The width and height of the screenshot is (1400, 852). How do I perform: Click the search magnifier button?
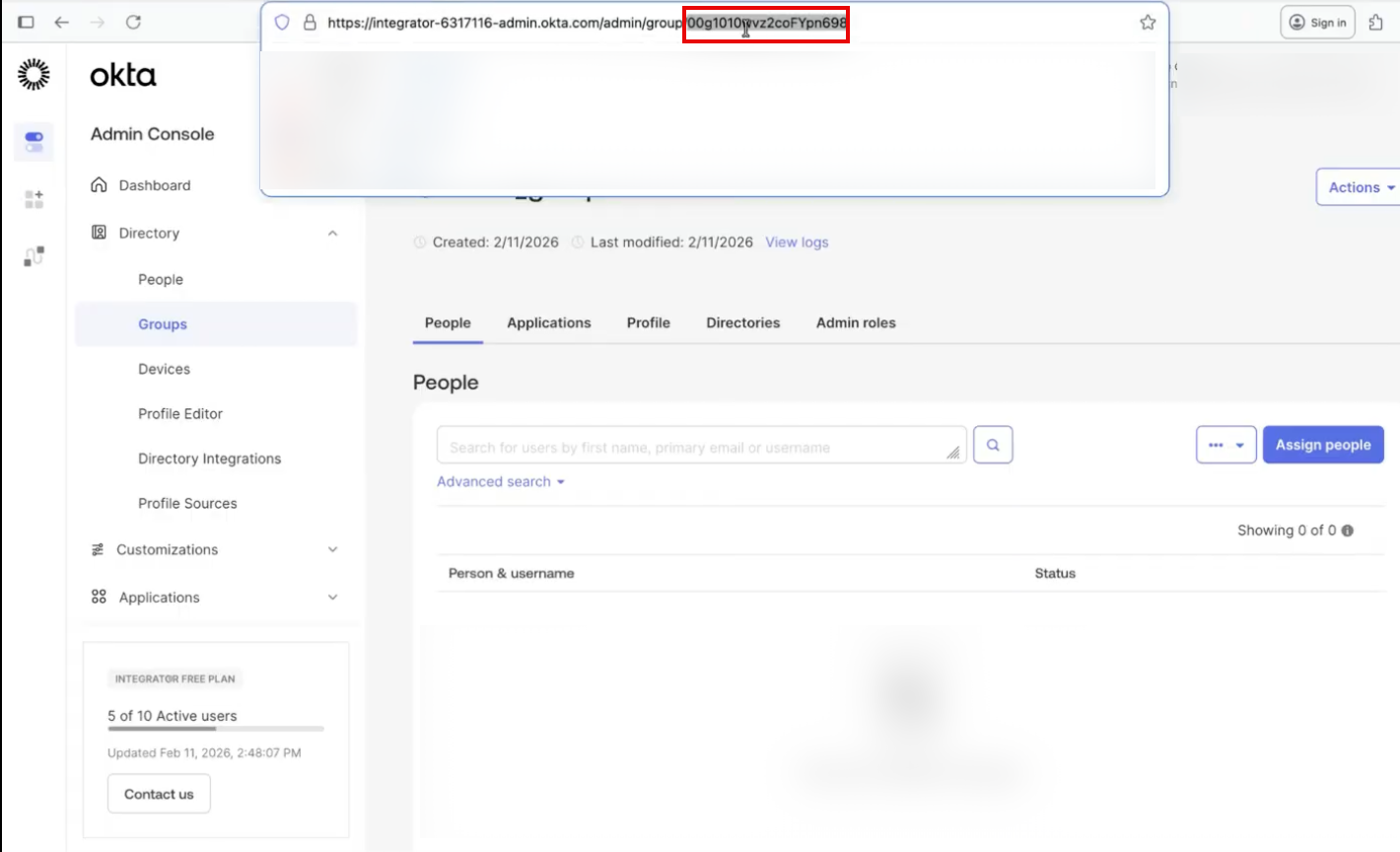[x=993, y=445]
